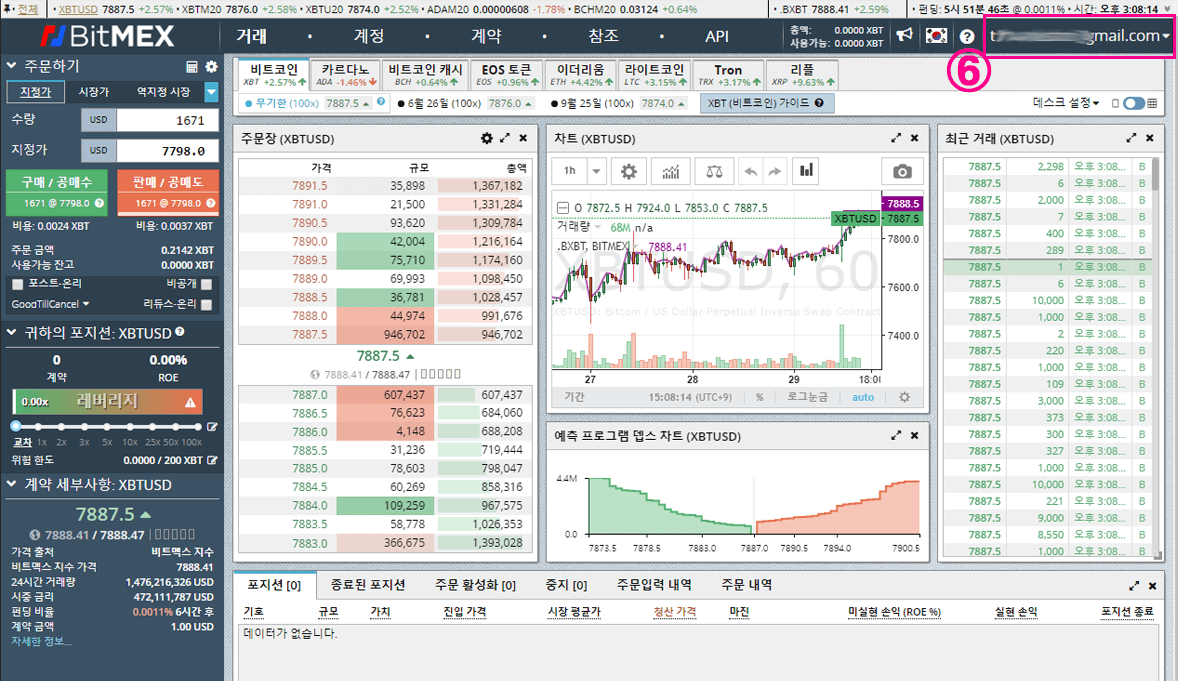
Task: Select the market order tab
Action: pyautogui.click(x=94, y=92)
